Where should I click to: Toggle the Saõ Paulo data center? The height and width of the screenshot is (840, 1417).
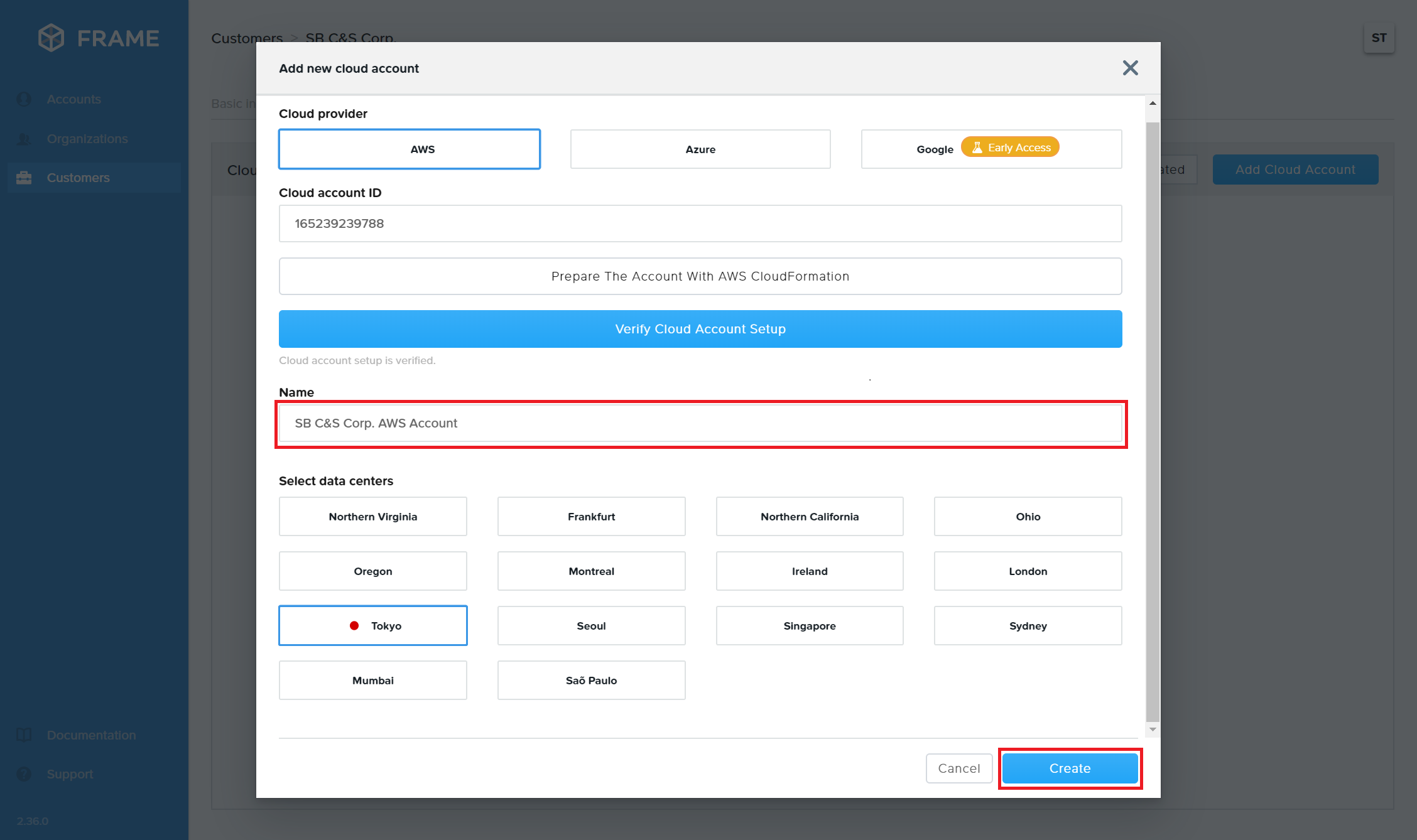591,681
